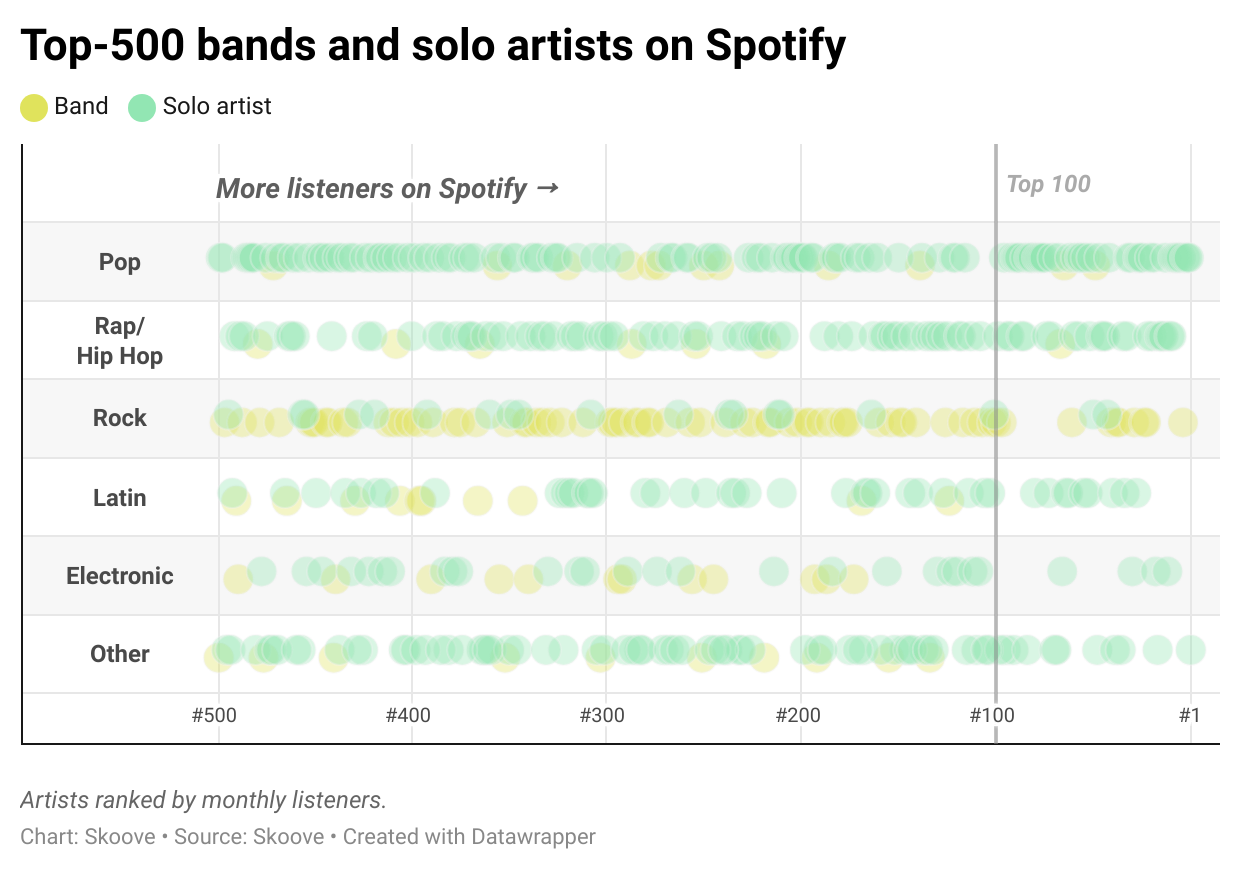Click the #500 axis tick label

(x=214, y=716)
